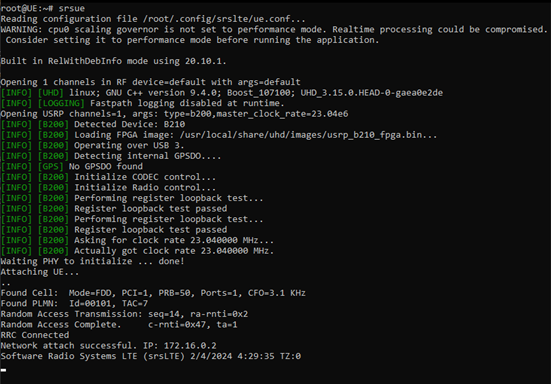Click the Waiting PHY to initialize line

(x=92, y=261)
